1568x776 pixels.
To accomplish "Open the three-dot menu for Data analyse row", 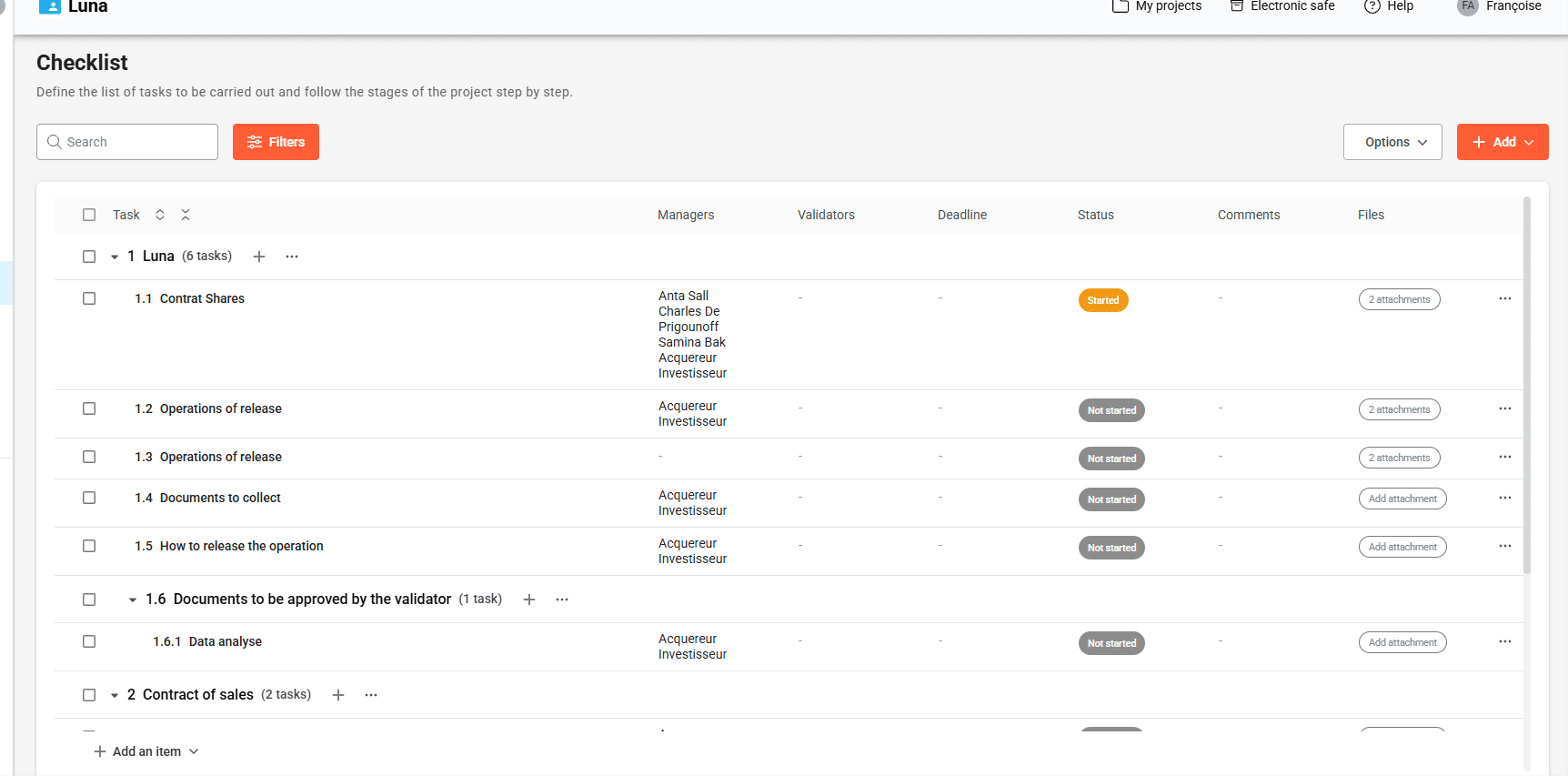I will pos(1504,641).
